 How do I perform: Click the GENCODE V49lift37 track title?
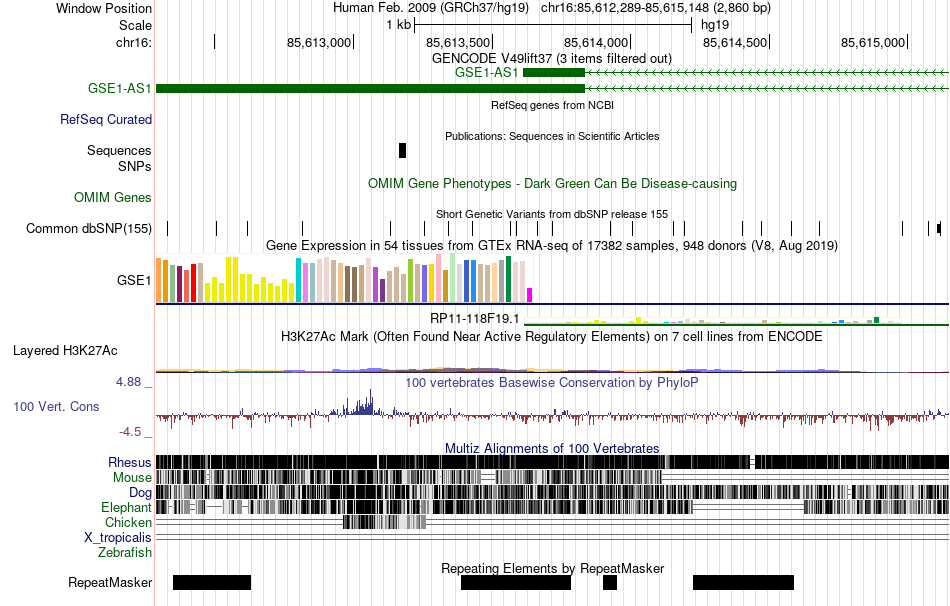point(552,59)
